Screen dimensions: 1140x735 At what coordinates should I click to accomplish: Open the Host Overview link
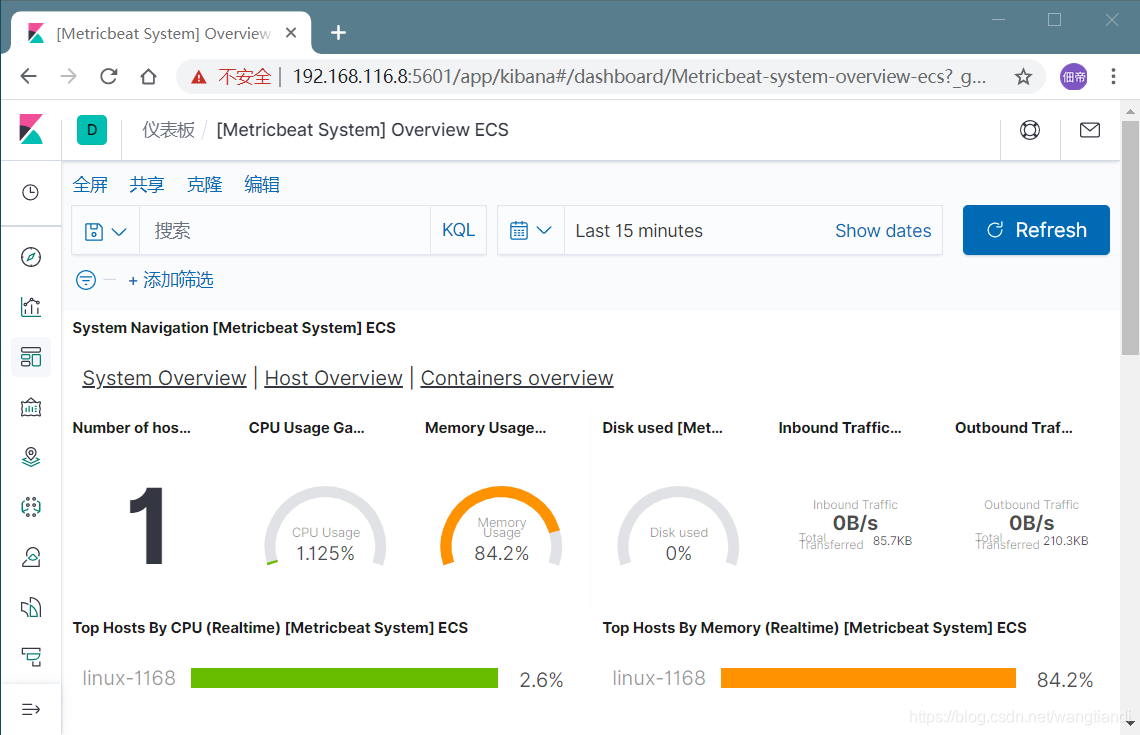coord(333,378)
